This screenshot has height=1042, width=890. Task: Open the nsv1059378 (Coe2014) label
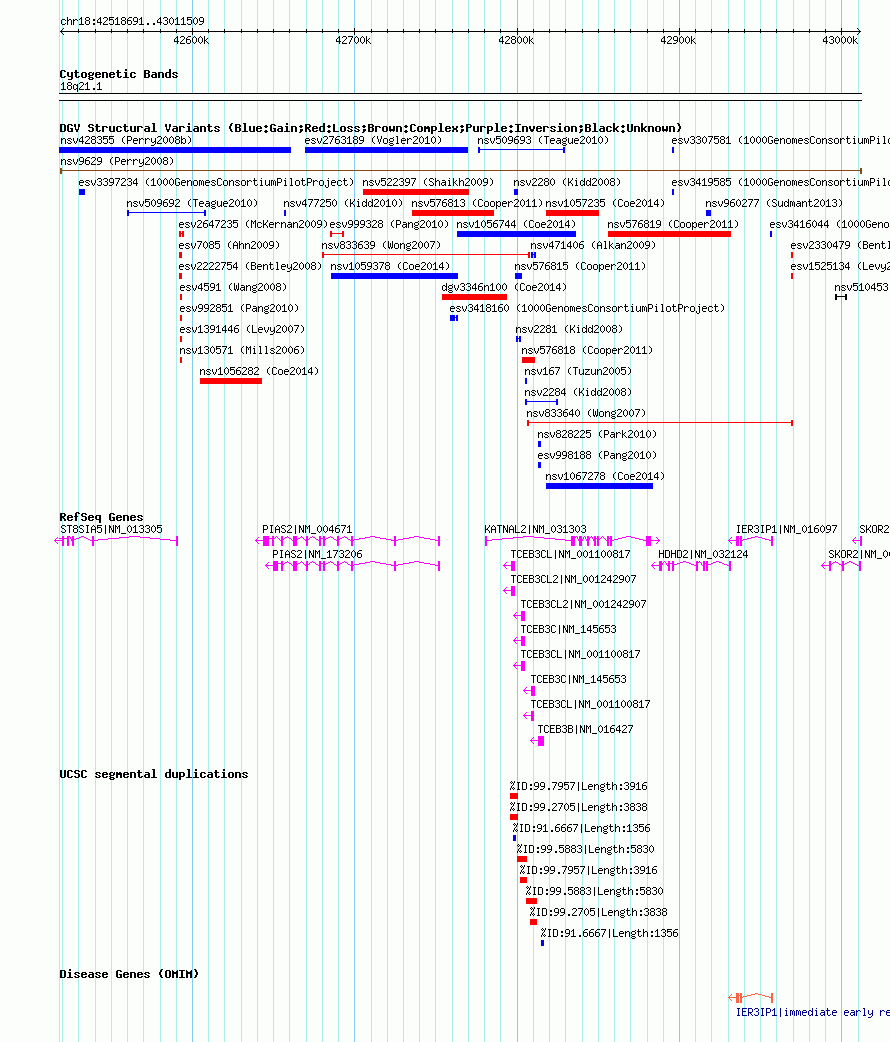390,266
